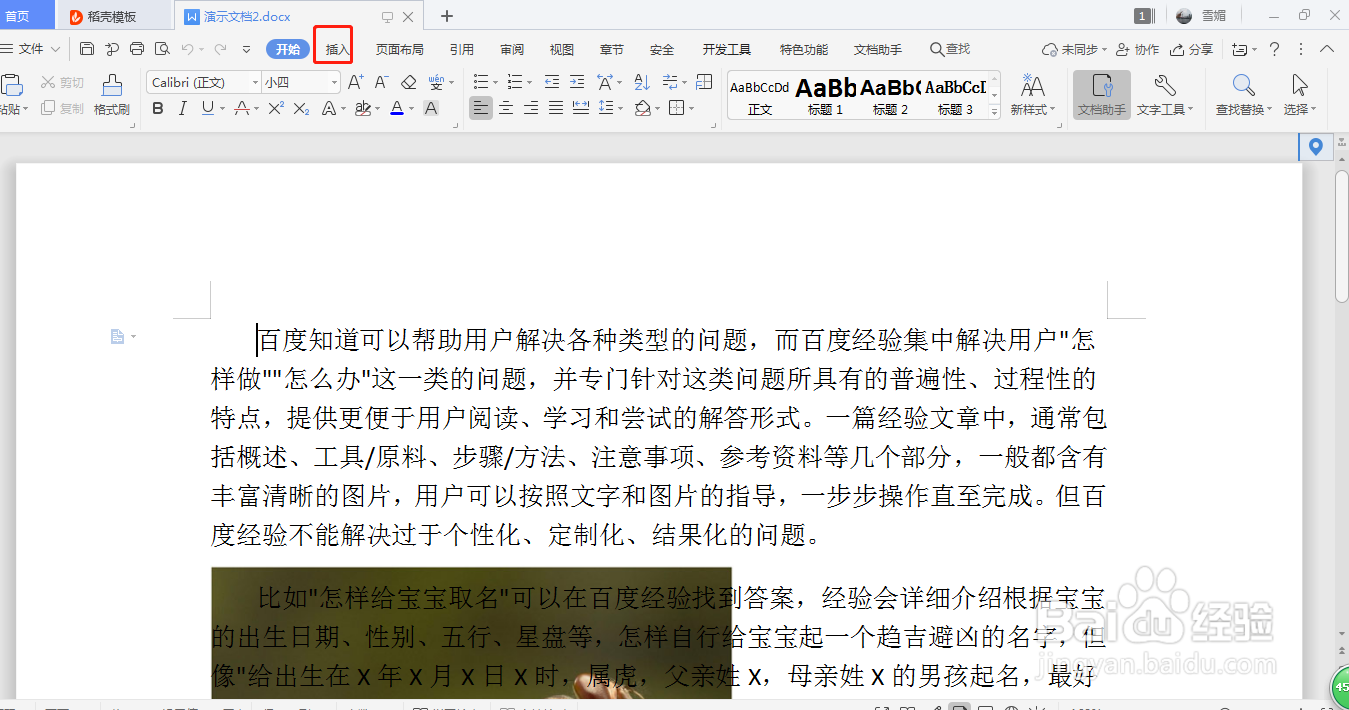Add a new document tab with plus
This screenshot has height=710, width=1349.
click(x=447, y=16)
